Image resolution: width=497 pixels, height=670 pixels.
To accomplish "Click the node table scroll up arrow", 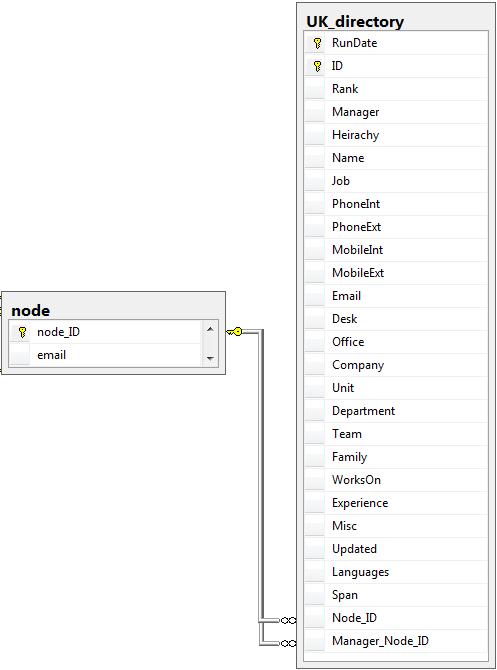I will 210,329.
